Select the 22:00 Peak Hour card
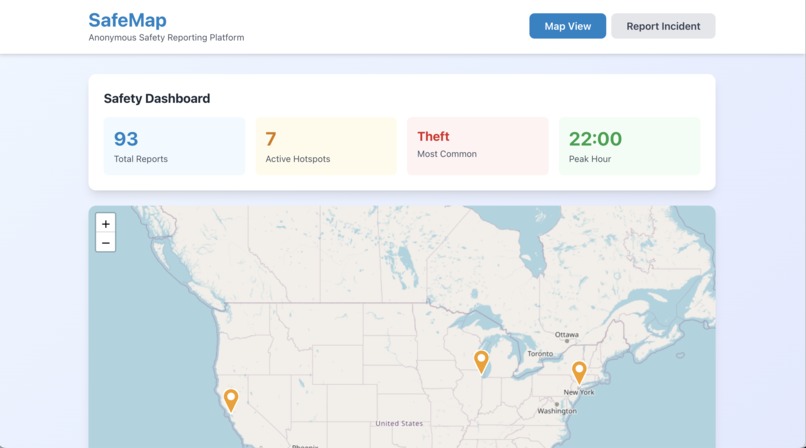806x448 pixels. click(x=629, y=146)
